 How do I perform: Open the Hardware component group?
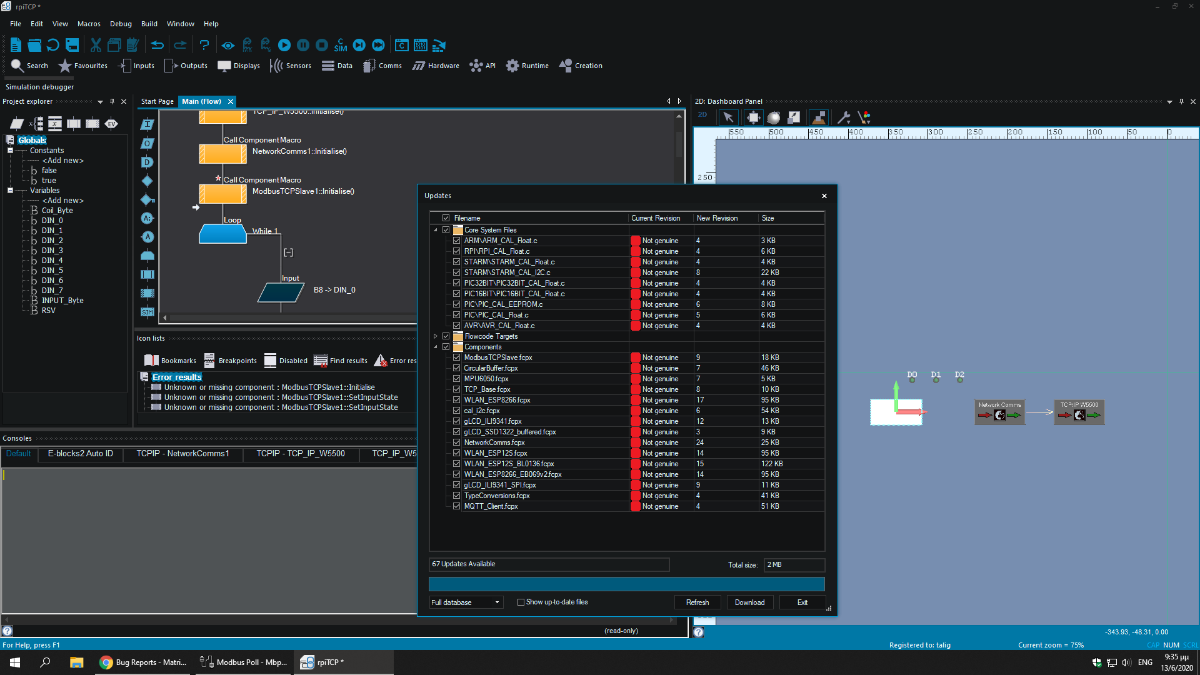coord(435,65)
